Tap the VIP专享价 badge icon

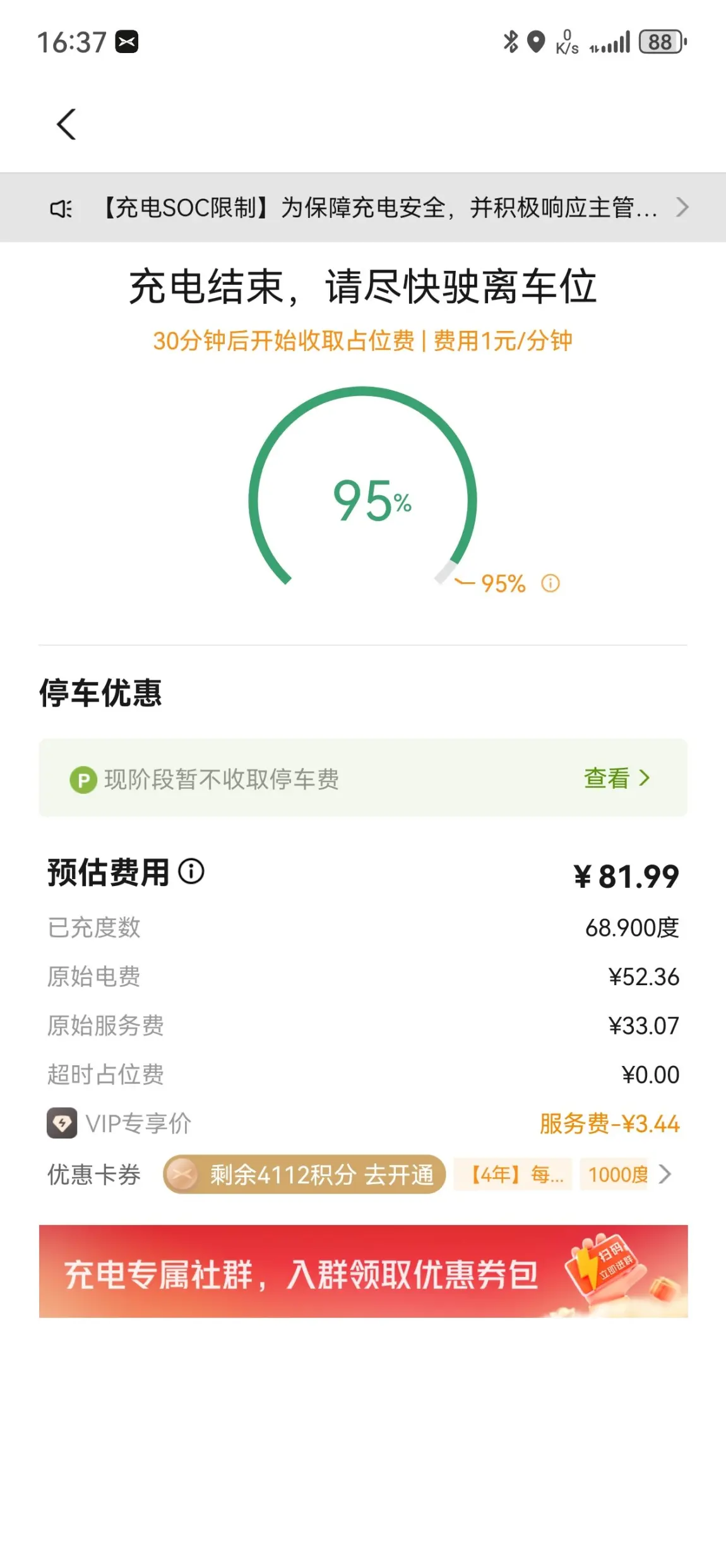(62, 1123)
